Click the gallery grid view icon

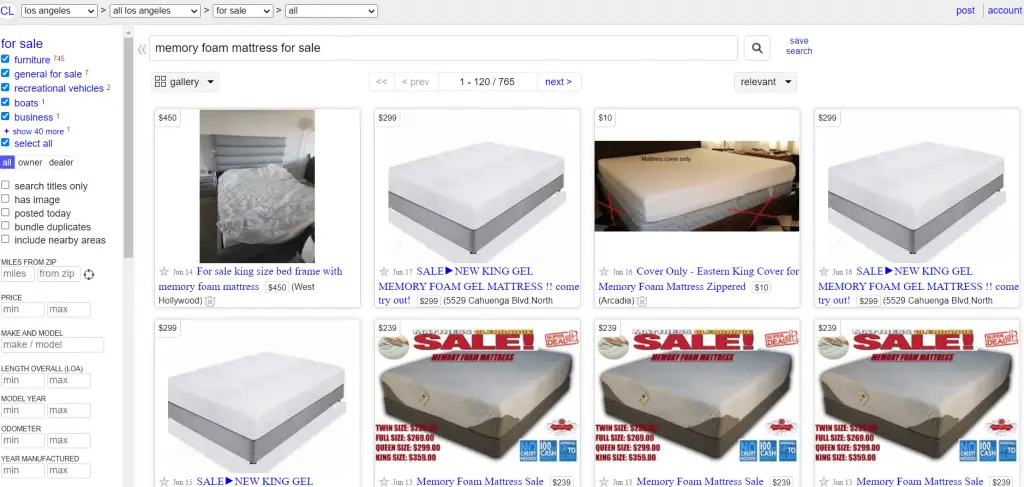pos(160,82)
